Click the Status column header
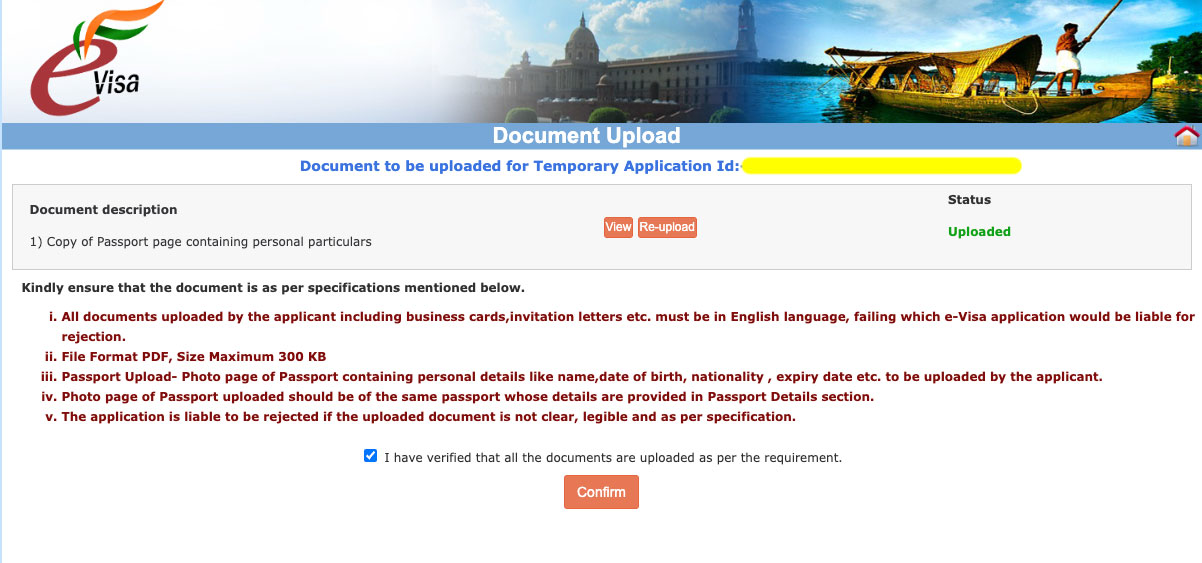 (x=969, y=200)
